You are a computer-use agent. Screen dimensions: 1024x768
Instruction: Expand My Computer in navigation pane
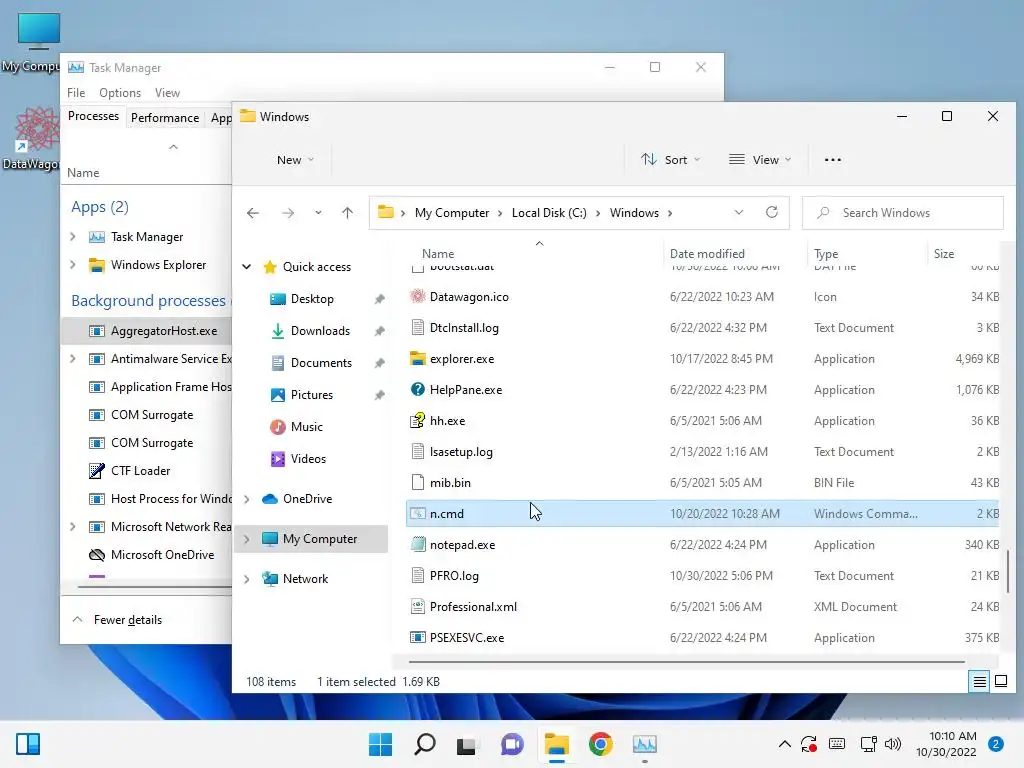click(x=247, y=539)
